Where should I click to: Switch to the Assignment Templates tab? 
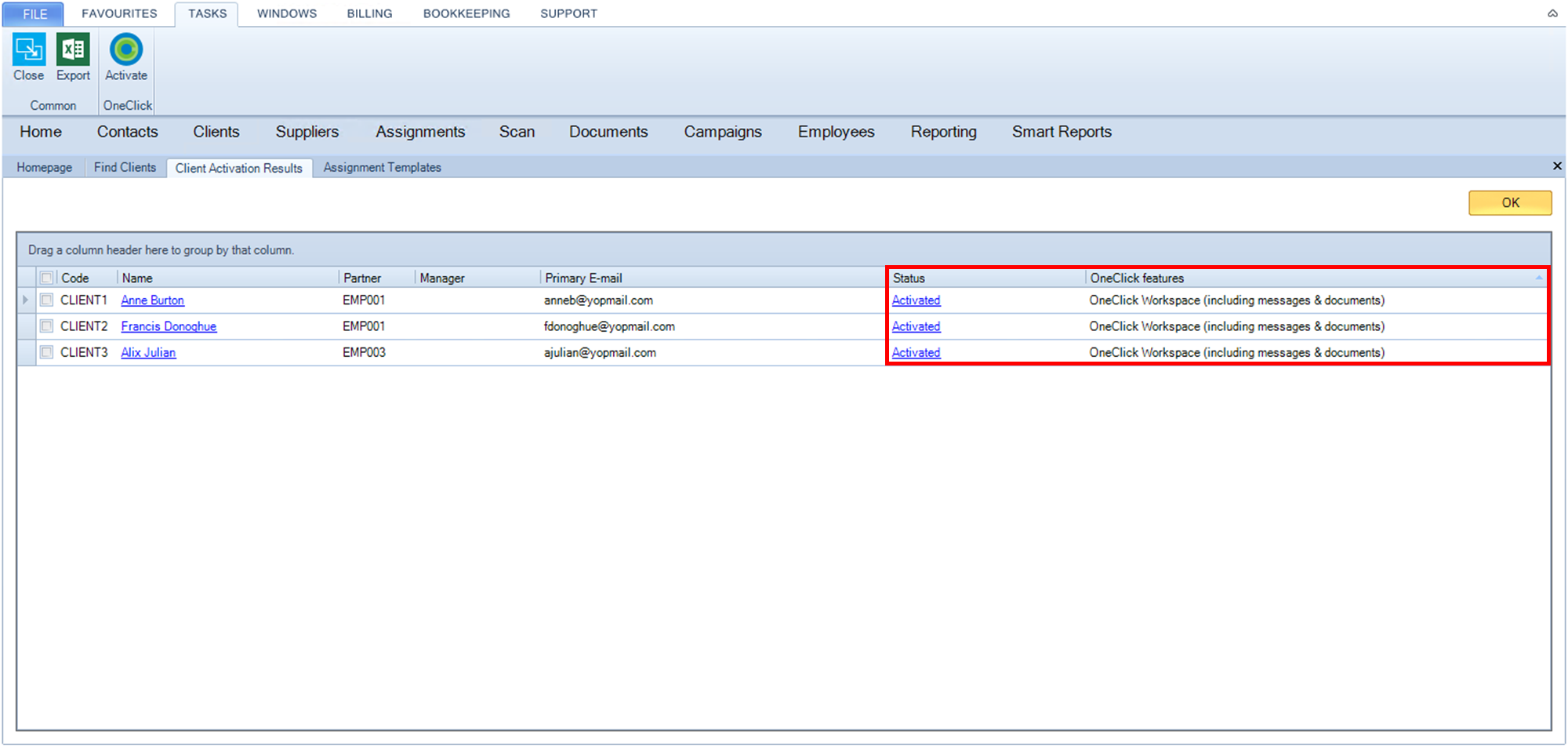point(382,167)
